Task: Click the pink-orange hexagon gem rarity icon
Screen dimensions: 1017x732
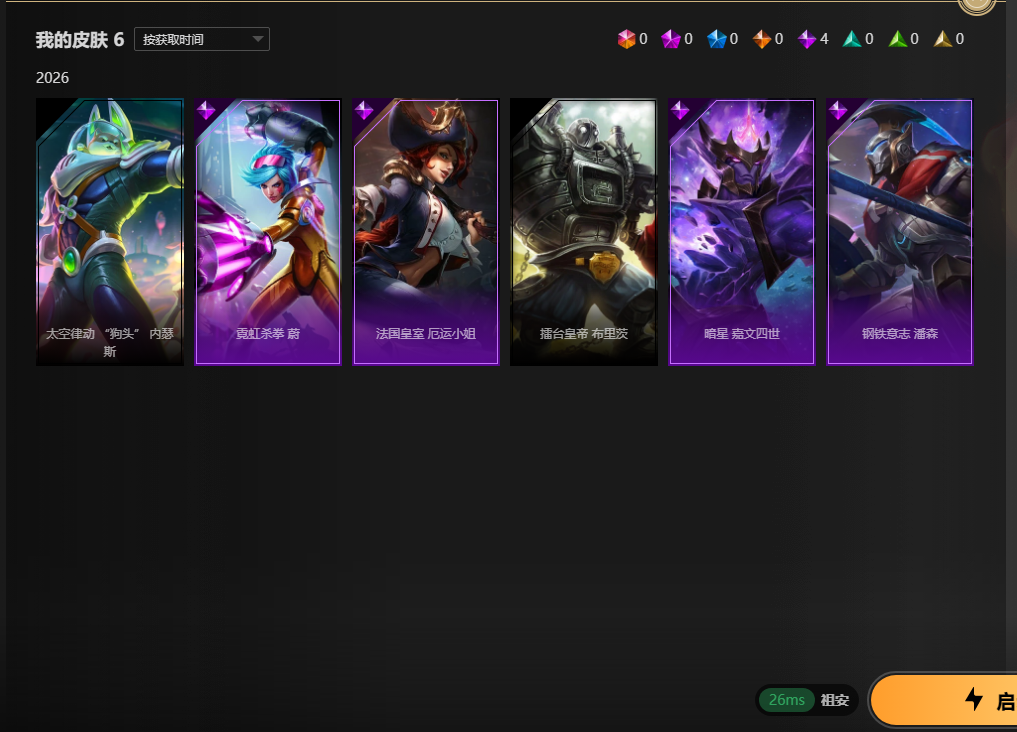Action: pos(626,40)
